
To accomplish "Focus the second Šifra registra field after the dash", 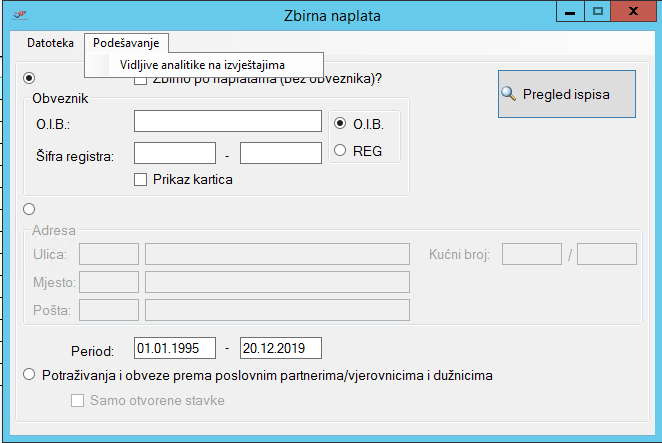I will click(x=280, y=153).
